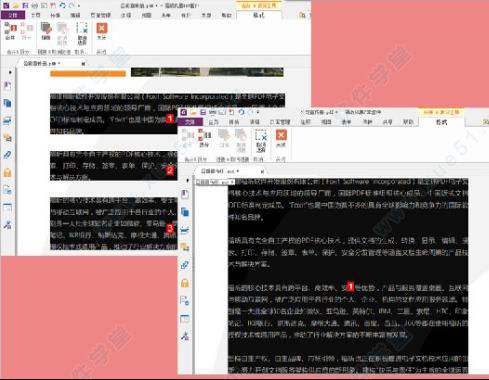The image size is (489, 380).
Task: Click the Print icon in back window toolbar
Action: tap(35, 6)
